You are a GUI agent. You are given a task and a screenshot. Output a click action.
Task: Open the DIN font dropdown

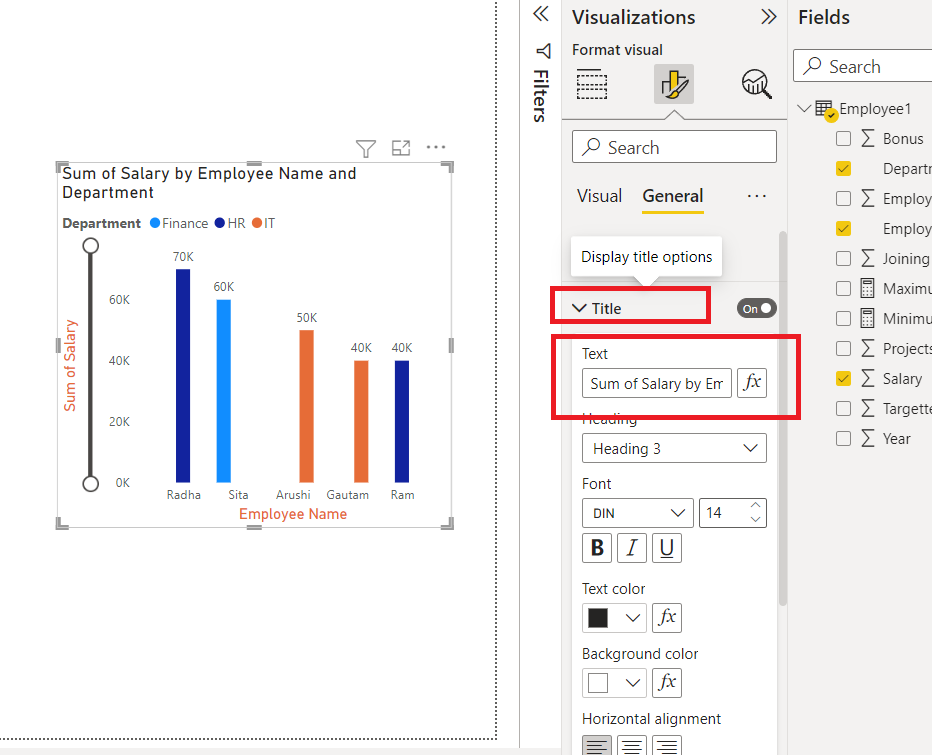pos(637,512)
